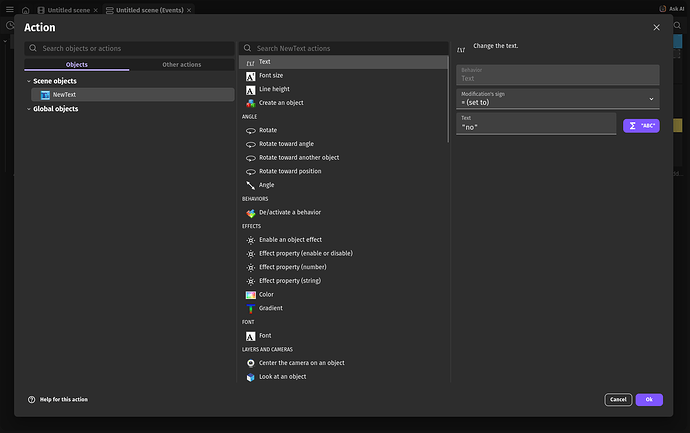Choose Center the camera on an object
This screenshot has width=690, height=433.
tap(301, 363)
